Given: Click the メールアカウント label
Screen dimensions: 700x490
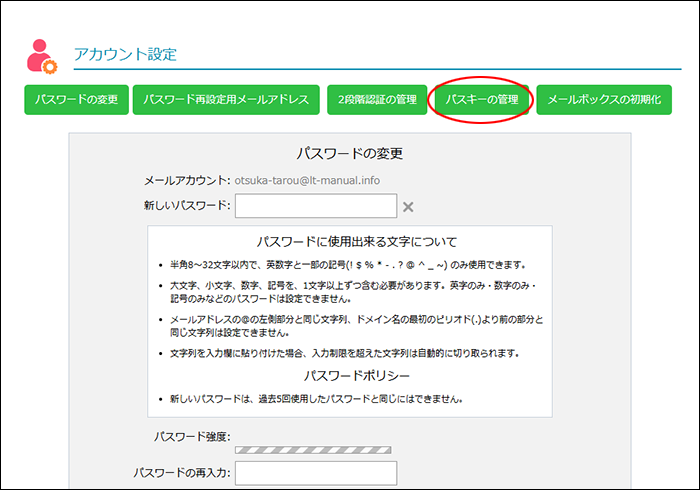Looking at the screenshot, I should [x=187, y=180].
